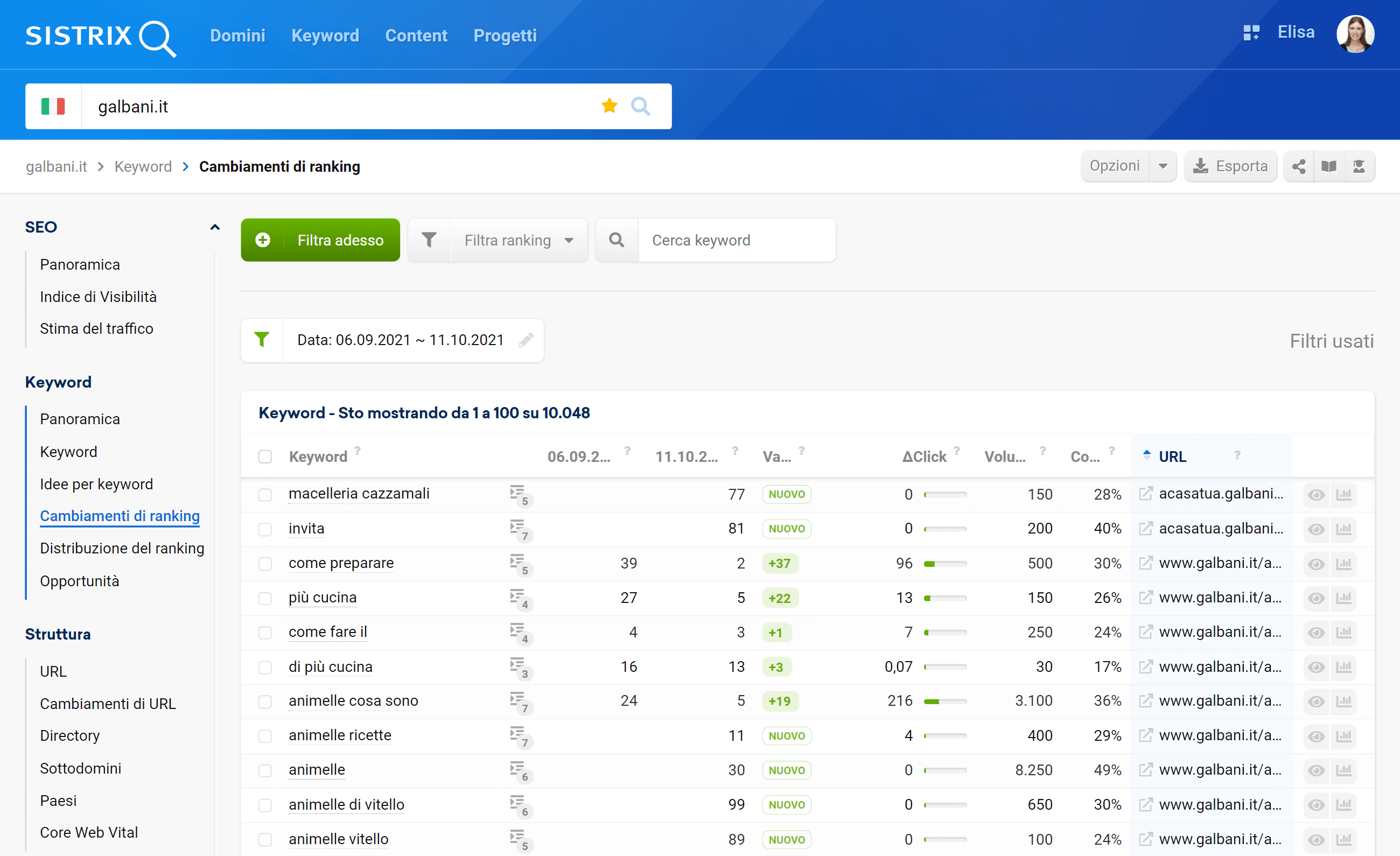Open the Domini top menu

tap(237, 35)
